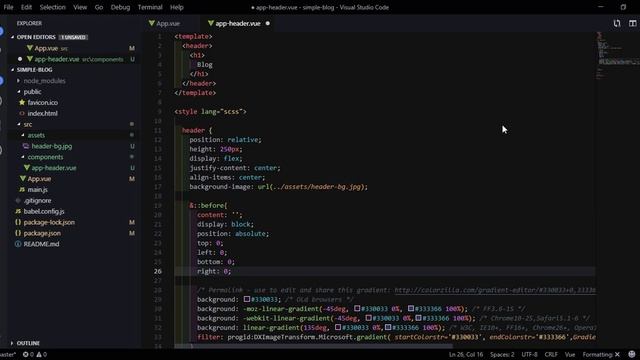
Task: Click Vue icon of App.vue in Open Editors
Action: [x=30, y=48]
